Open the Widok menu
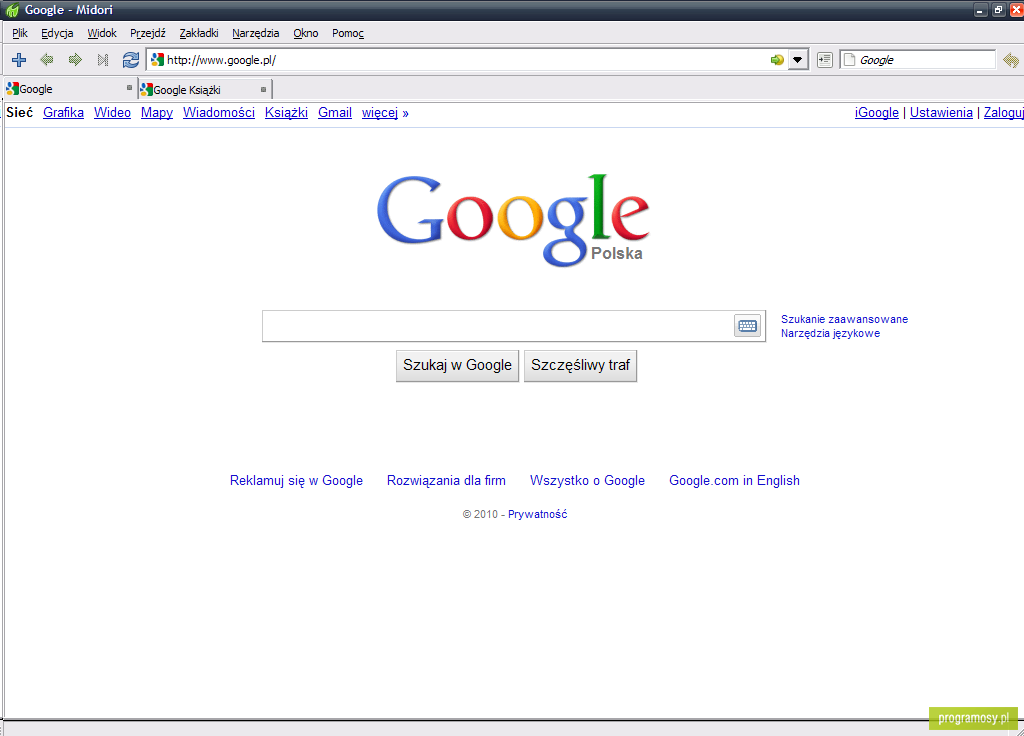 point(102,33)
